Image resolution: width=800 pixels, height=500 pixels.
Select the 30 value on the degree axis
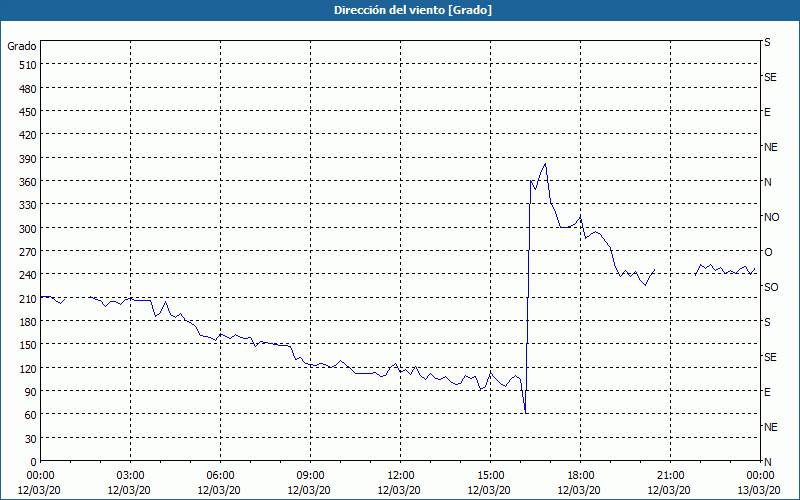(x=31, y=439)
